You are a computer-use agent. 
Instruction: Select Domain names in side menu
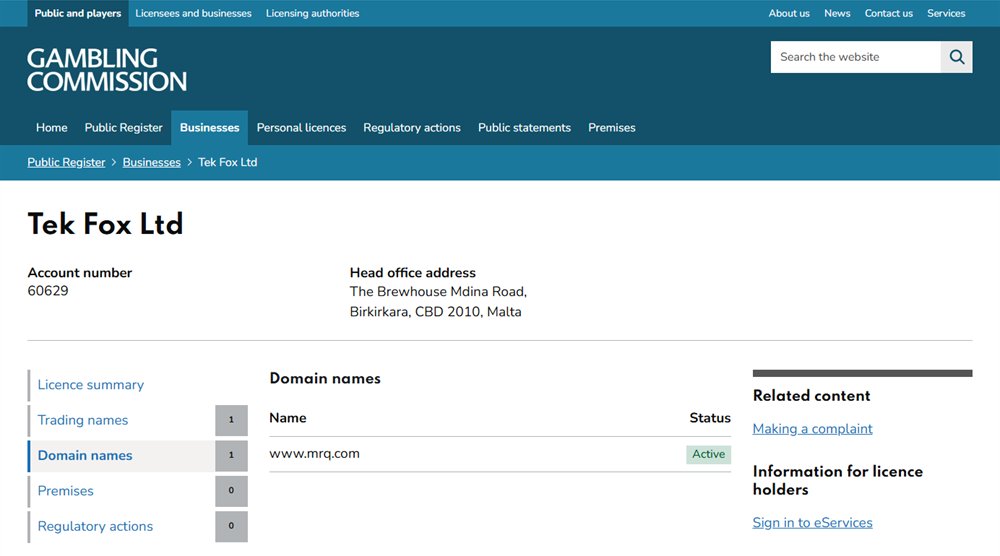click(85, 455)
